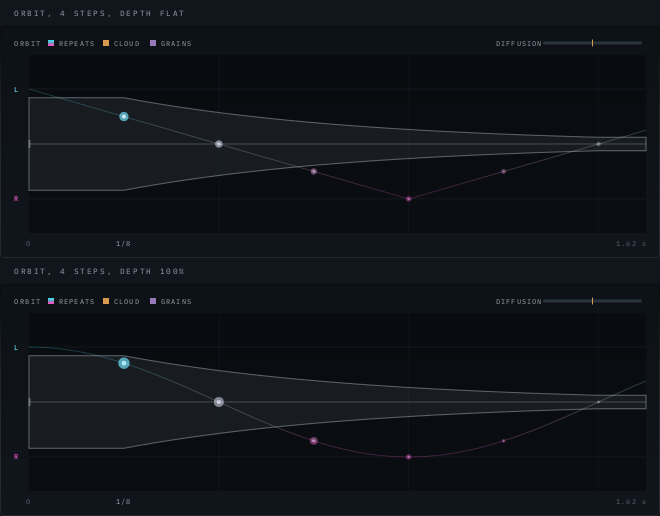
Task: Adjust the Diffusion slider in Depth 100% panel
Action: [592, 301]
